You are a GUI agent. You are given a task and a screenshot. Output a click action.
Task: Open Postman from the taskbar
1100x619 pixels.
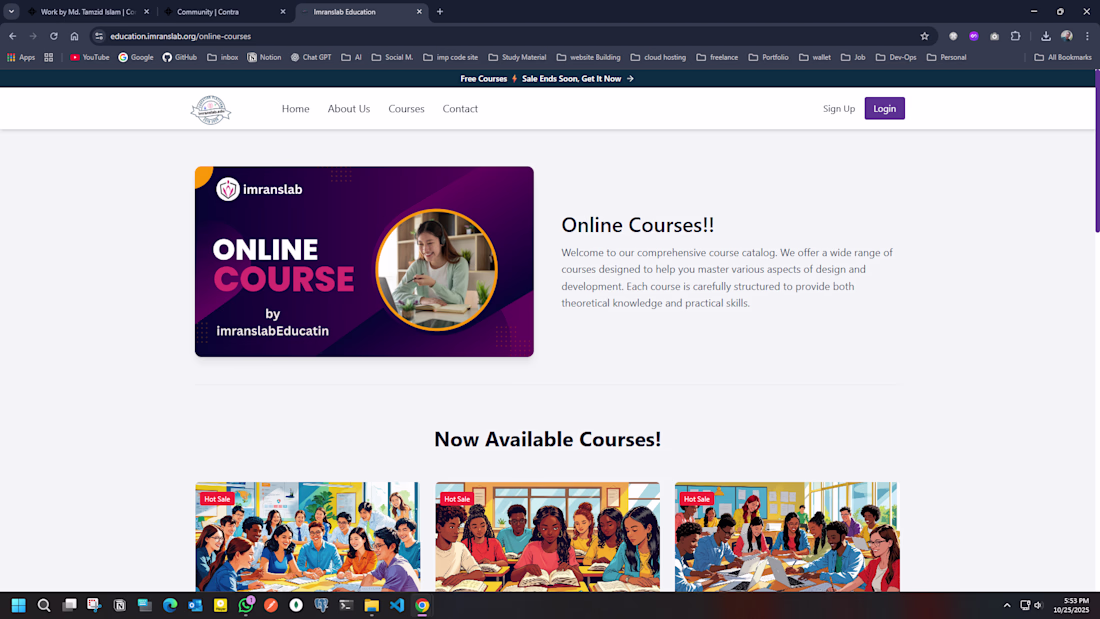271,605
